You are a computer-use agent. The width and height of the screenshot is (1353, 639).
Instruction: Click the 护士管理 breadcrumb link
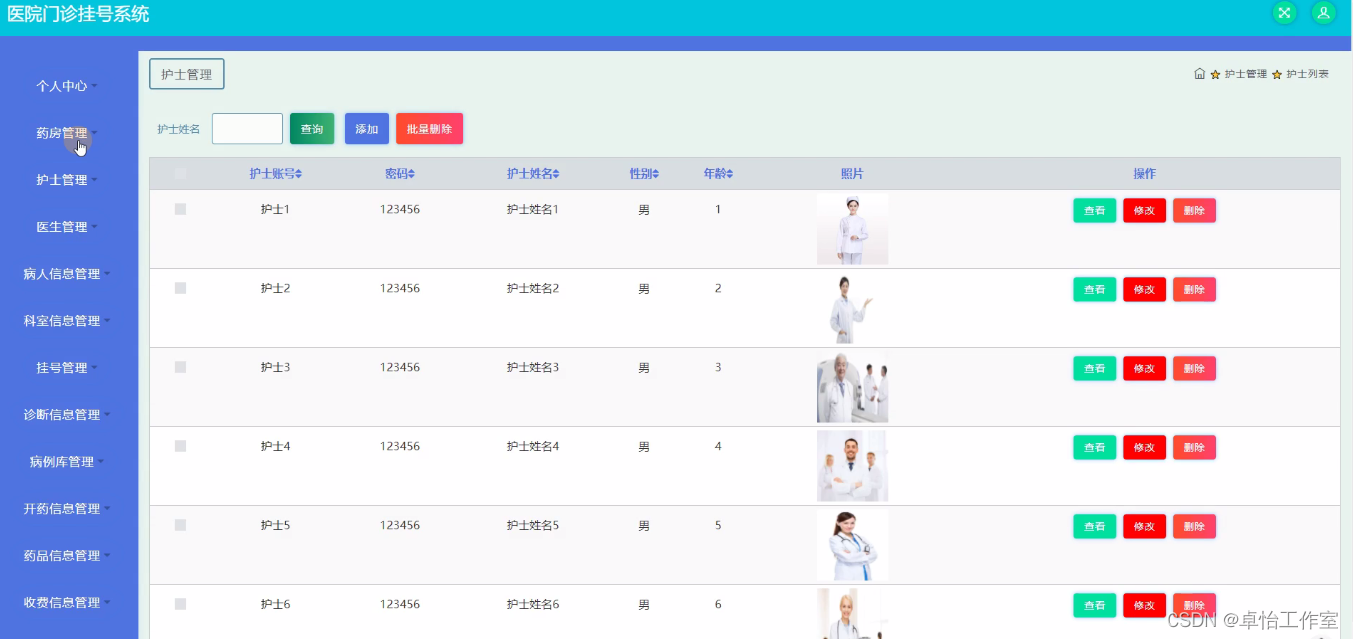(x=1245, y=74)
